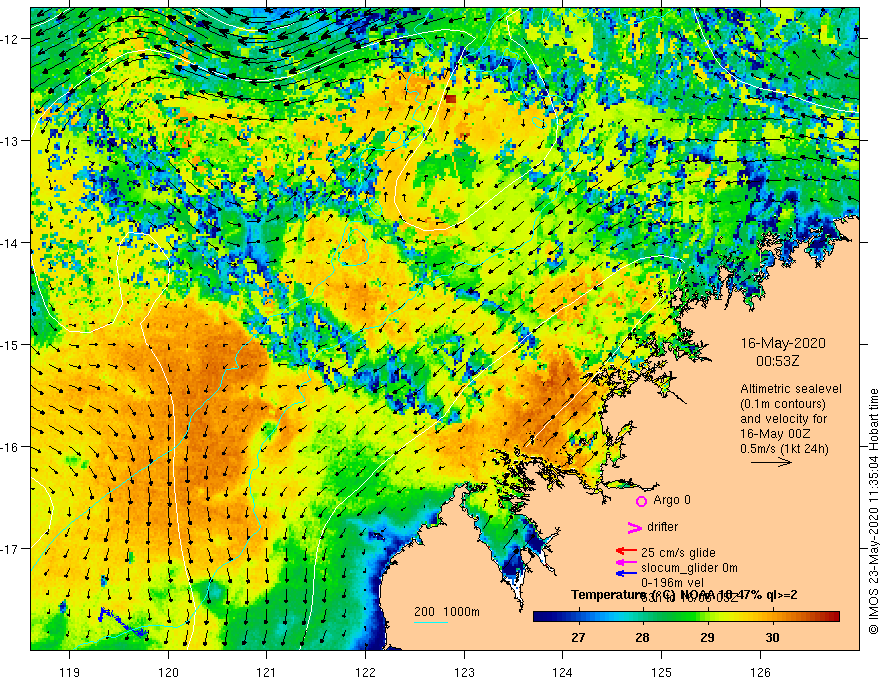Click longitude axis label 123
880x680 pixels.
464,673
